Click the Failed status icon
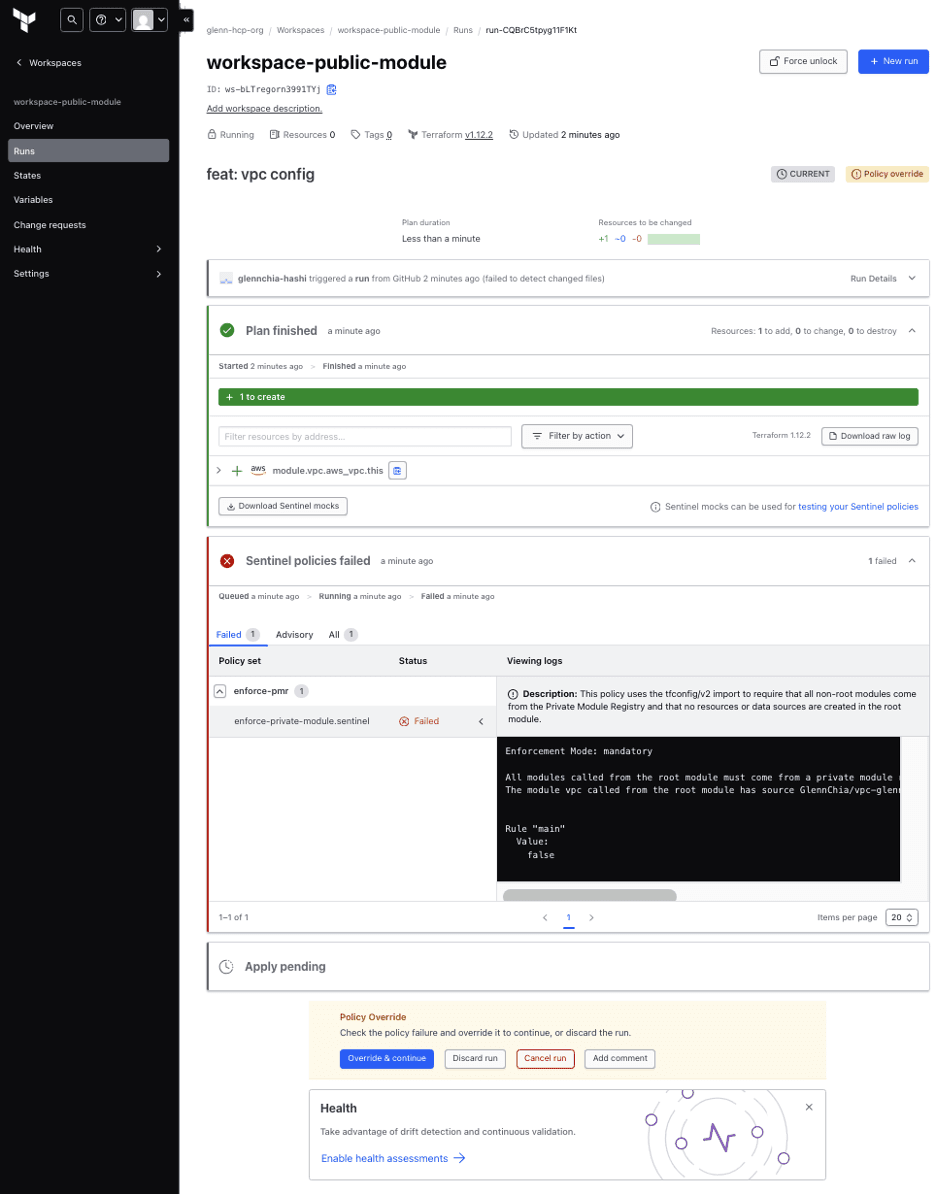Image resolution: width=936 pixels, height=1194 pixels. (x=404, y=721)
